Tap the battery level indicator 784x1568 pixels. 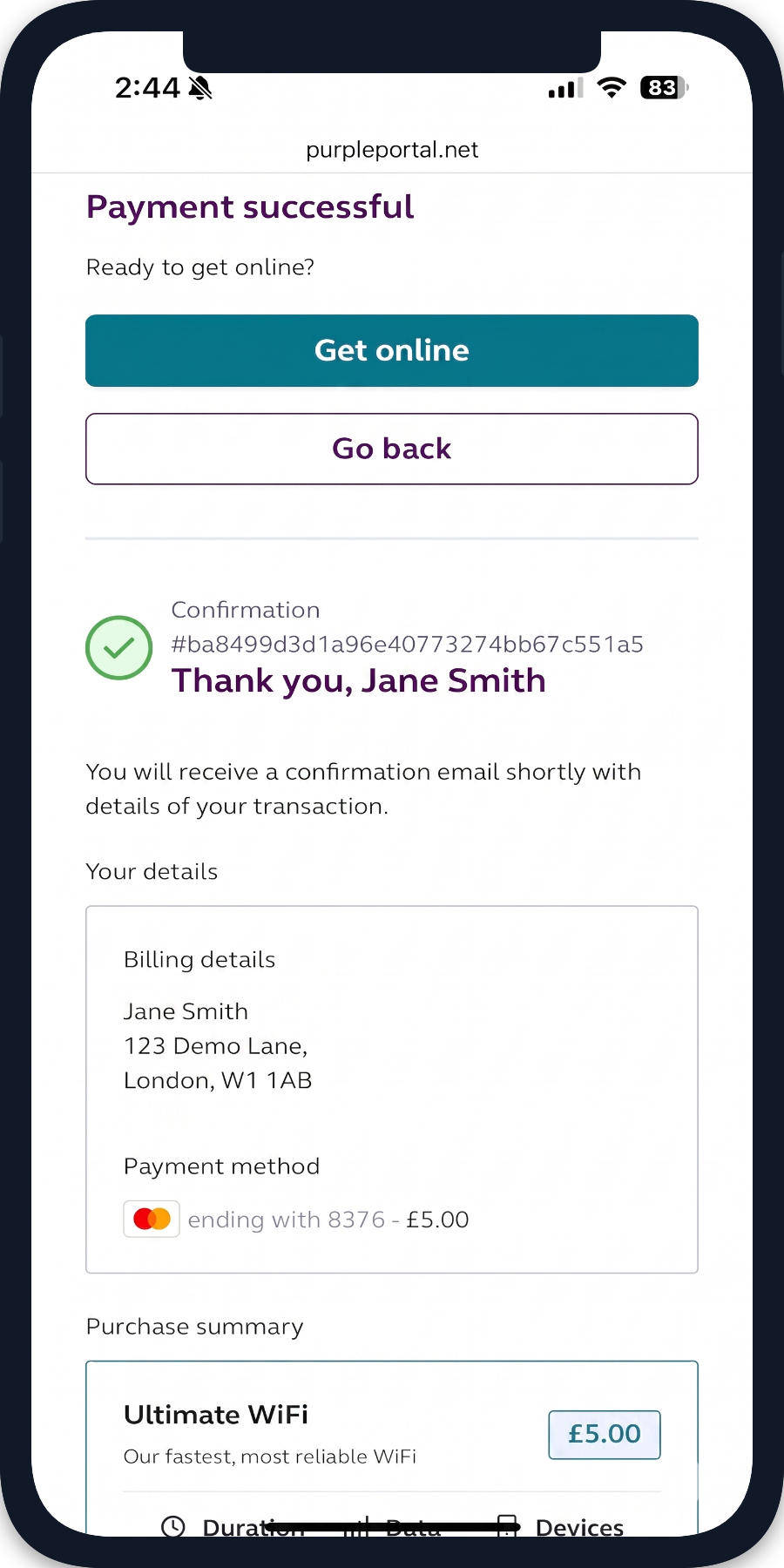[665, 87]
